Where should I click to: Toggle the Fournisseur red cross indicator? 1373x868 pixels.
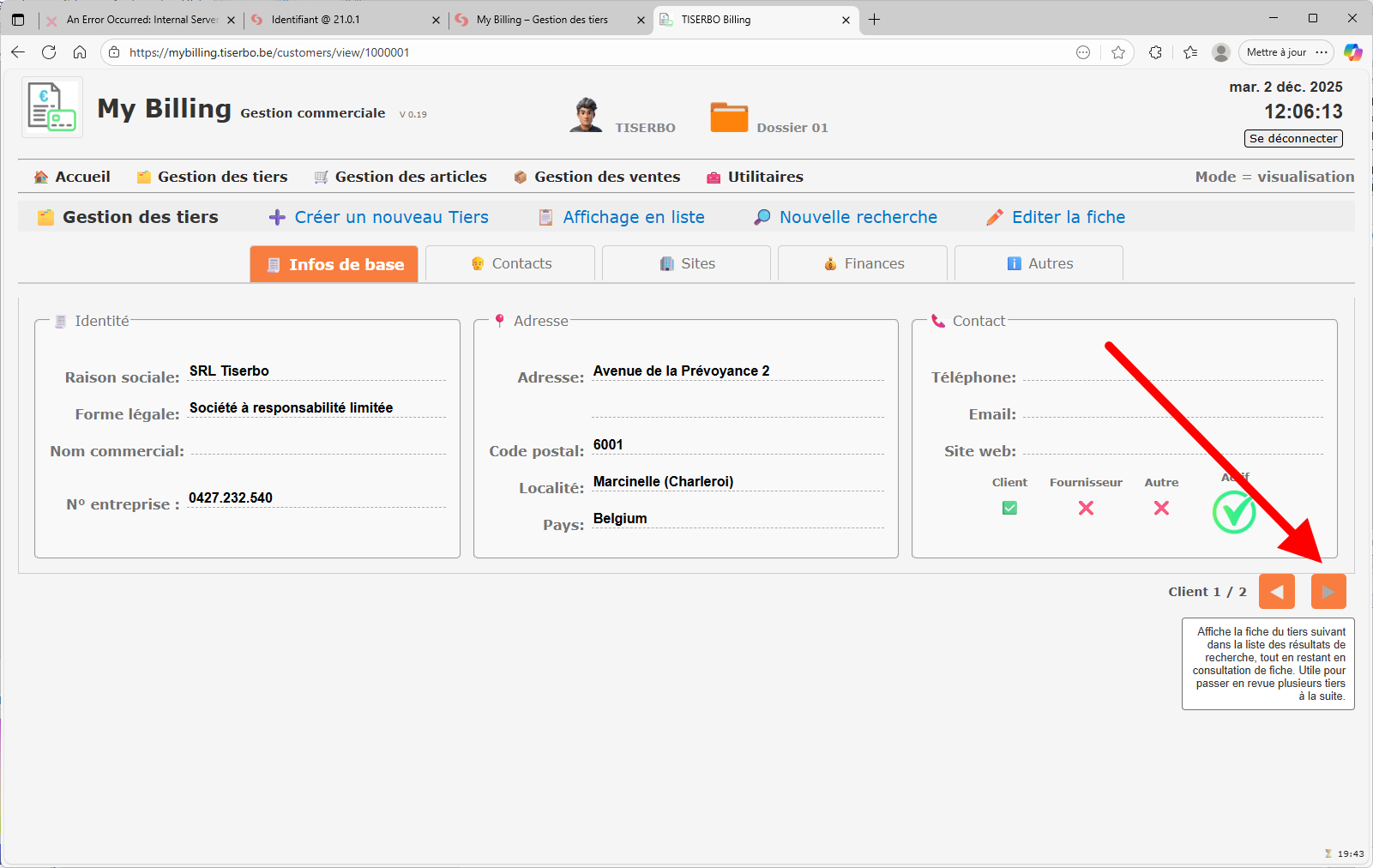1086,508
